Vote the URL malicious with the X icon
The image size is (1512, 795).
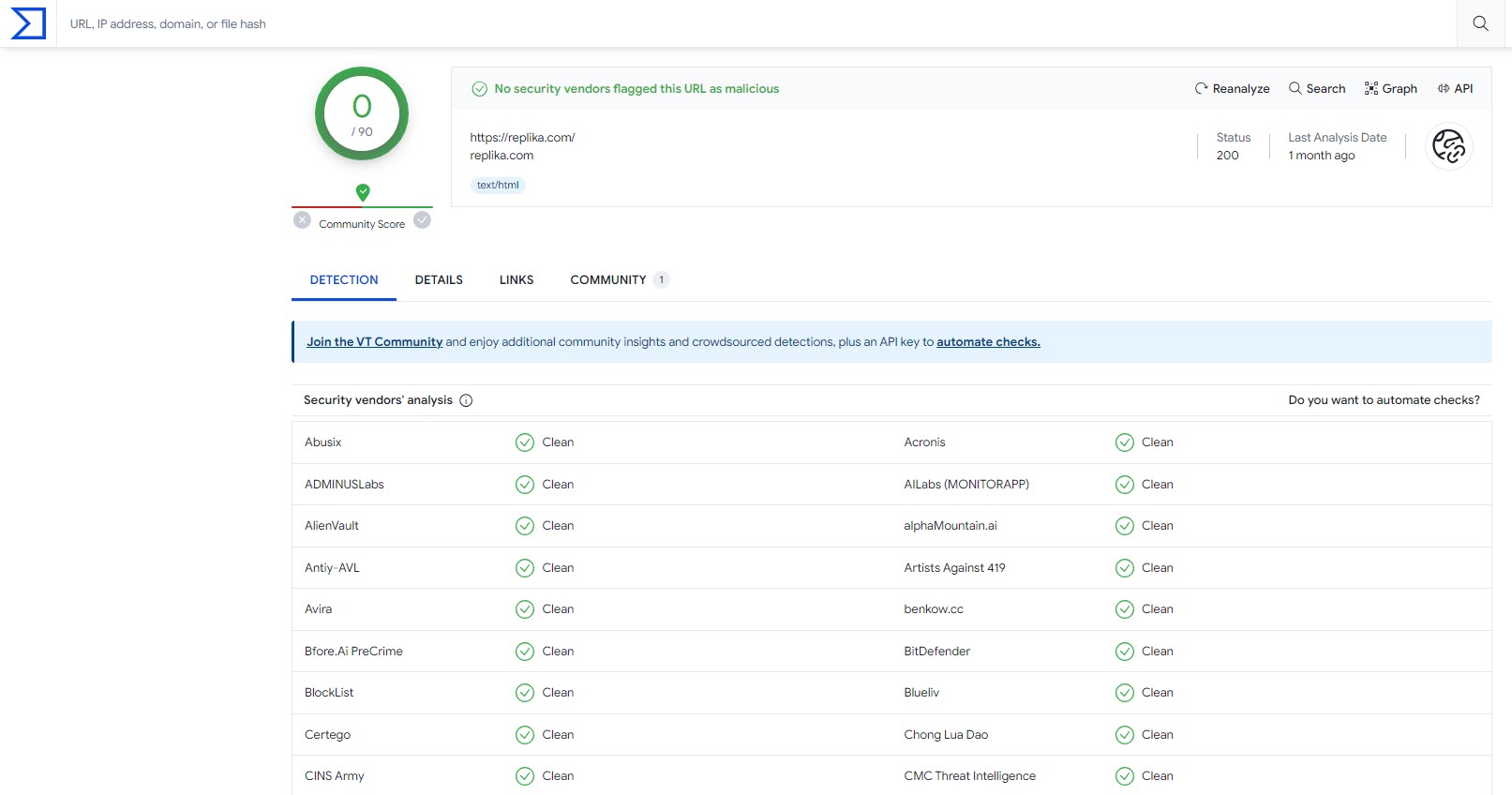[x=302, y=220]
